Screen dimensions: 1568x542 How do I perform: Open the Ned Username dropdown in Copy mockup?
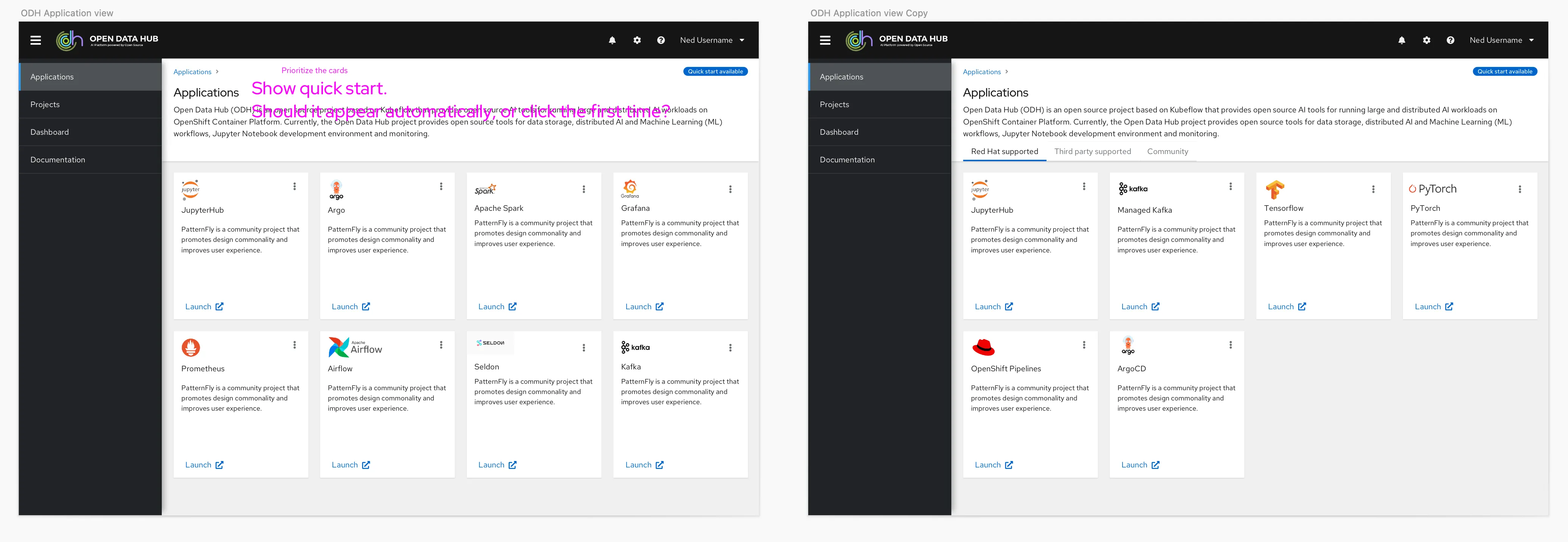point(1502,40)
